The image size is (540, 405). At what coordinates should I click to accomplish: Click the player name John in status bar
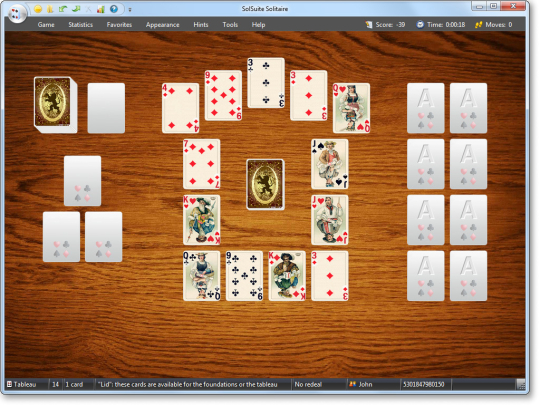click(x=365, y=384)
